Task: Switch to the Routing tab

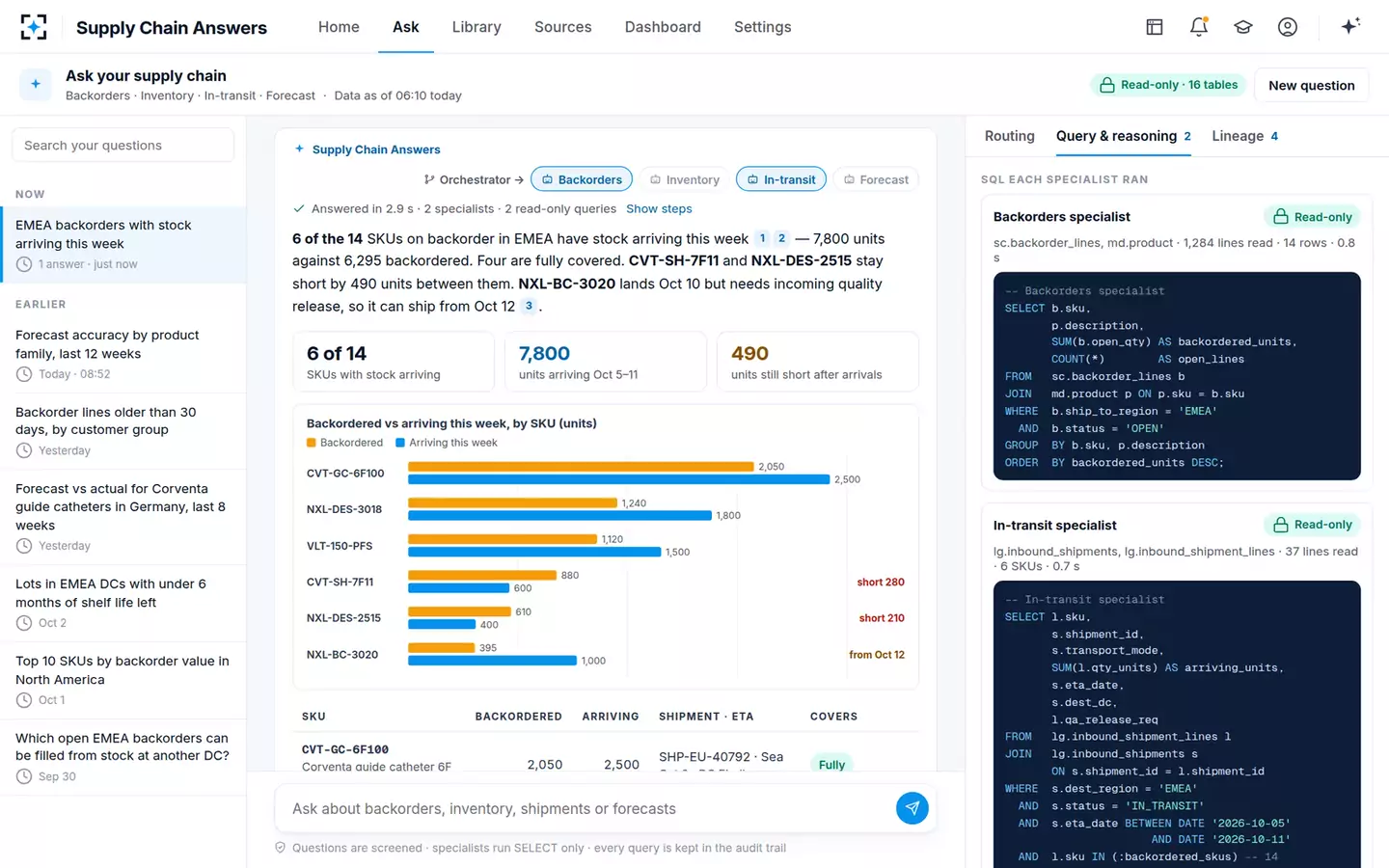Action: click(x=1009, y=136)
